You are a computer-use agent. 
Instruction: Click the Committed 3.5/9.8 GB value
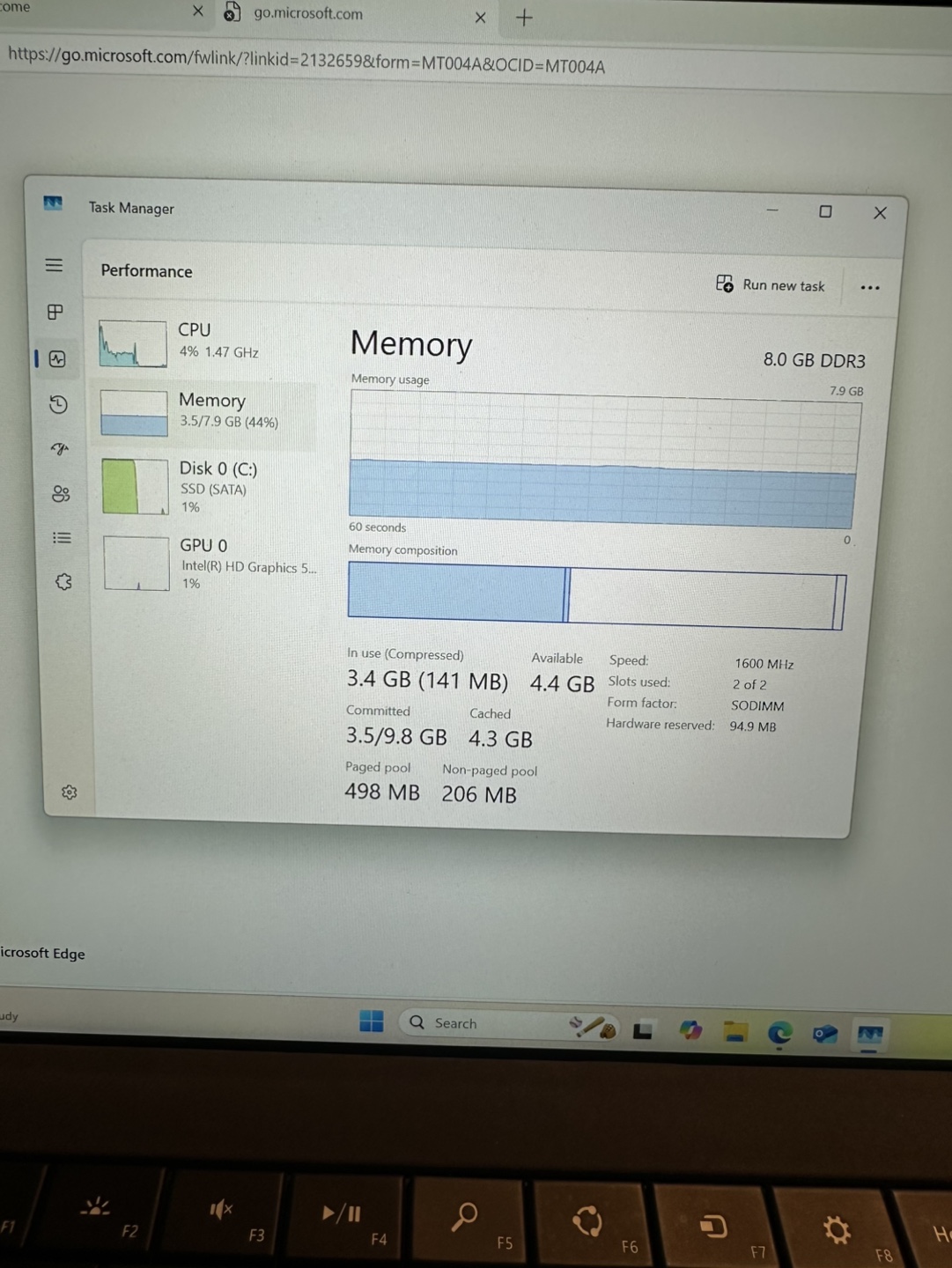tap(396, 736)
